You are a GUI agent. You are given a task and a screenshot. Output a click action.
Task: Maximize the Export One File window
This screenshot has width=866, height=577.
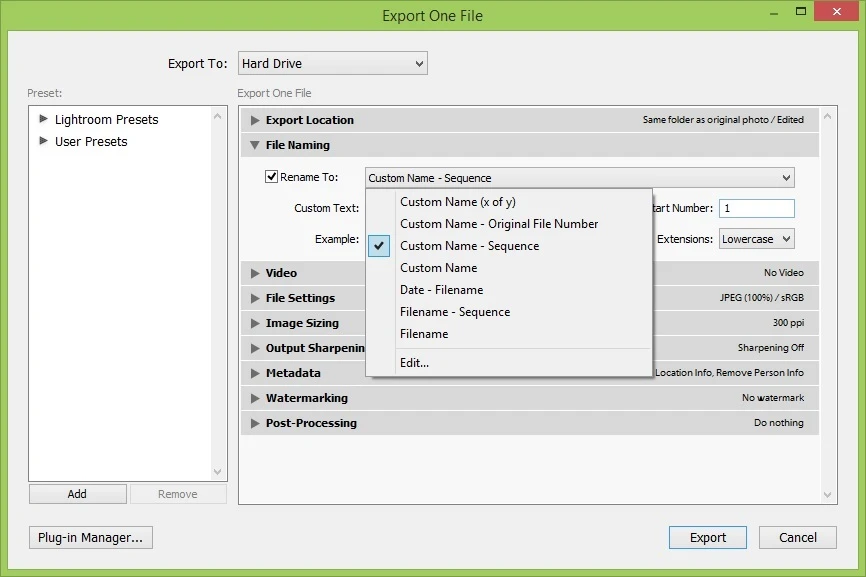[801, 12]
